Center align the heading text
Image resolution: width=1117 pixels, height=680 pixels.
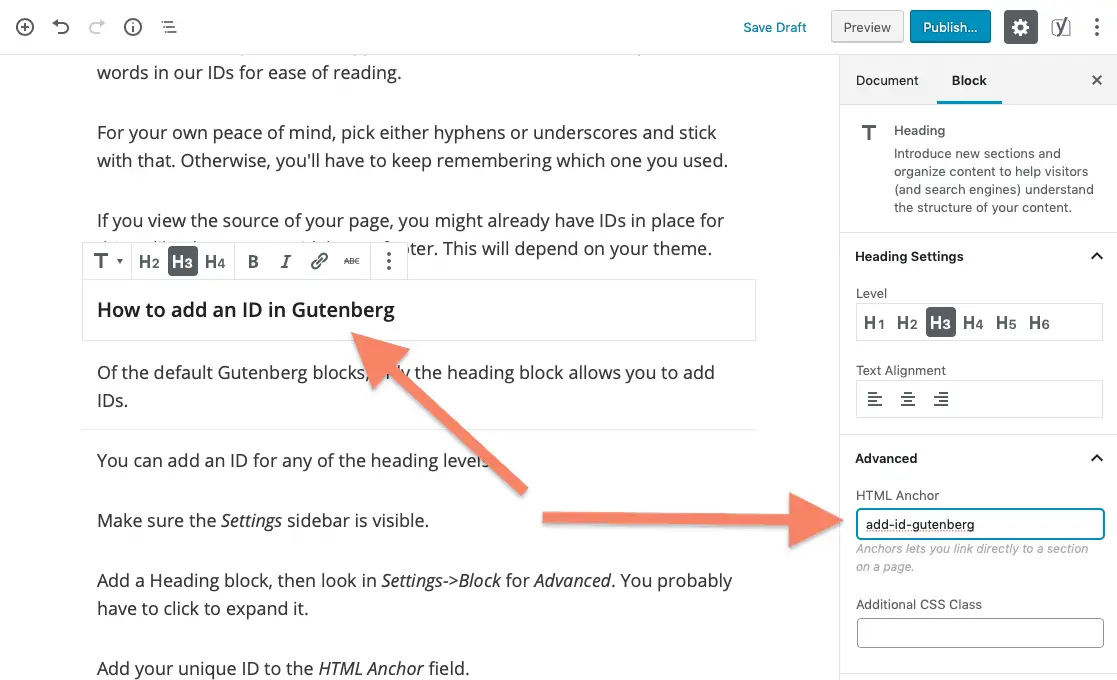tap(908, 399)
